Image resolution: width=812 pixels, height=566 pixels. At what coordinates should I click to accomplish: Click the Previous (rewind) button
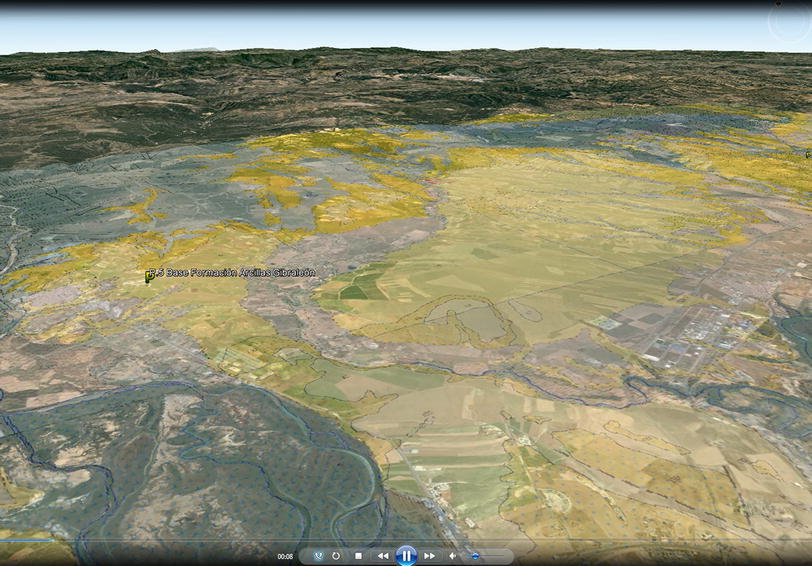point(382,556)
